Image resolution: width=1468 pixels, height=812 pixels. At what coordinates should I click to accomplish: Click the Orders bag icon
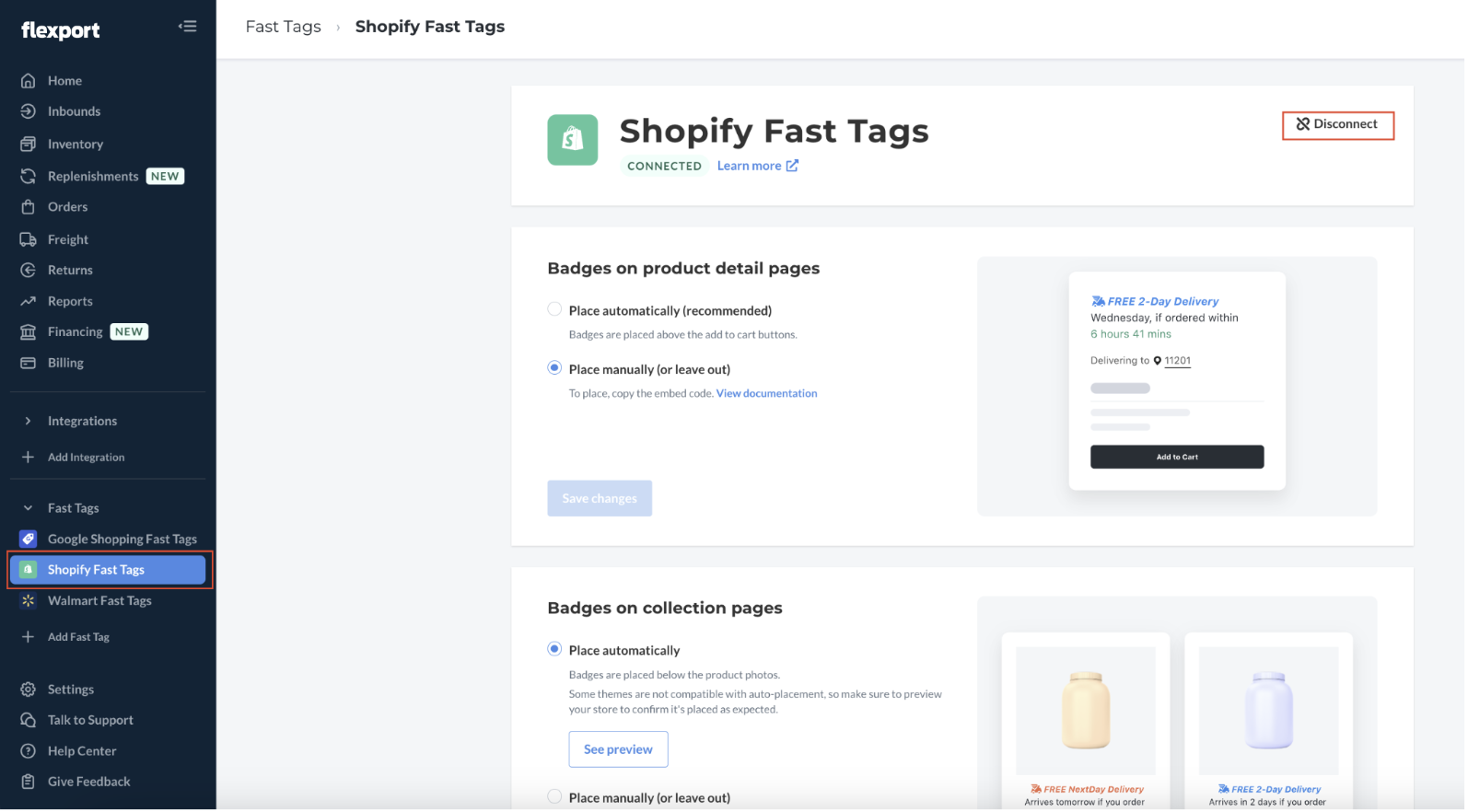coord(29,207)
